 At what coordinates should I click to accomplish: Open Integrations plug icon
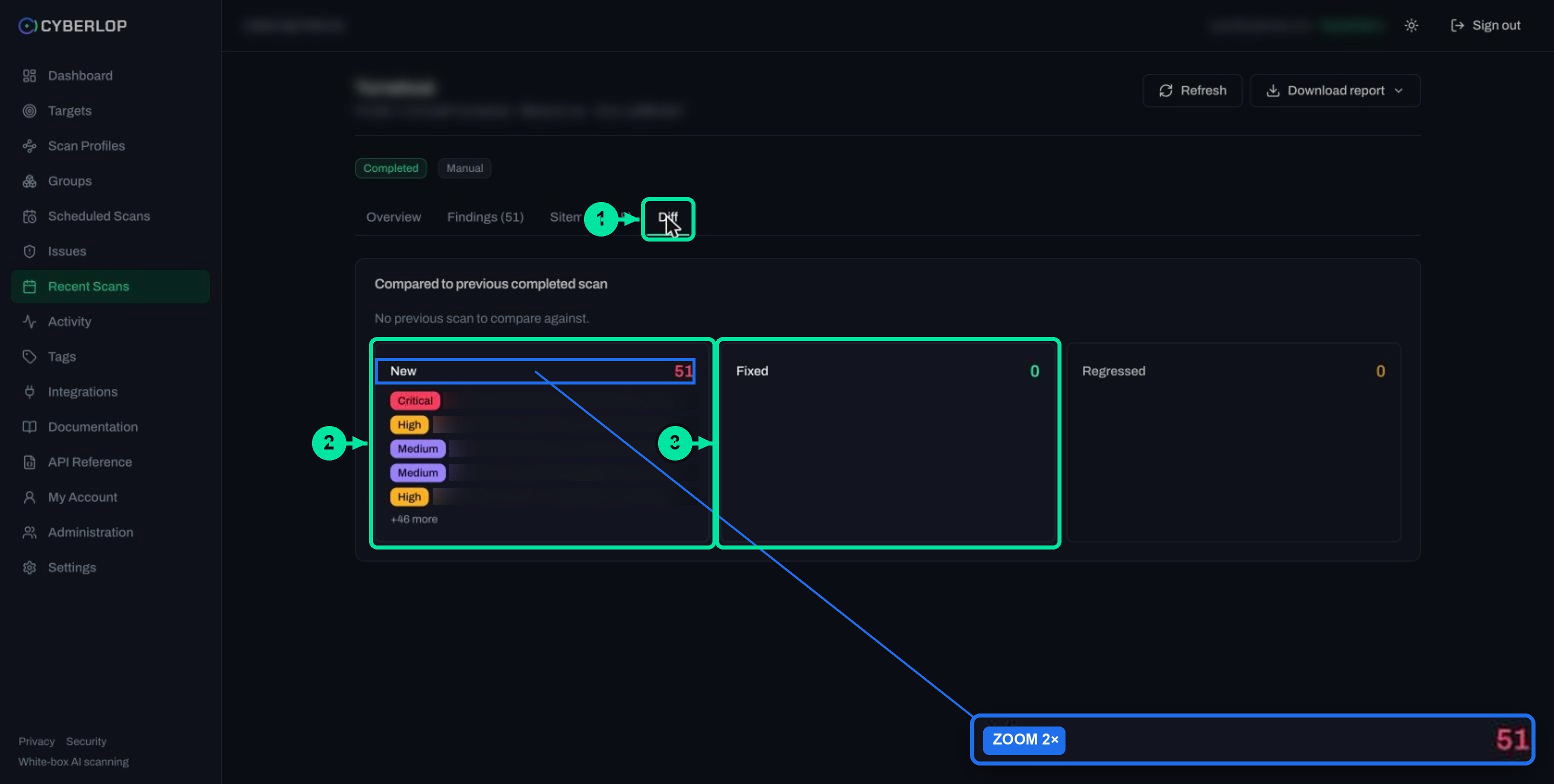pyautogui.click(x=29, y=392)
